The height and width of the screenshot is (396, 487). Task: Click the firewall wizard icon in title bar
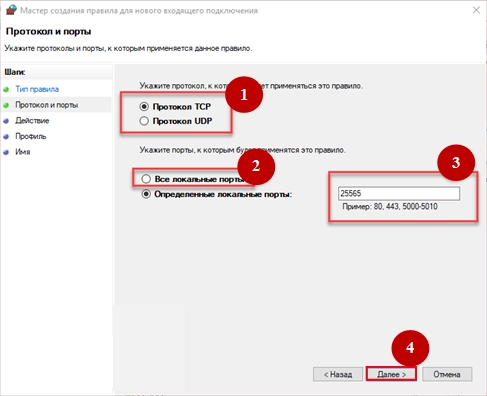tap(11, 10)
